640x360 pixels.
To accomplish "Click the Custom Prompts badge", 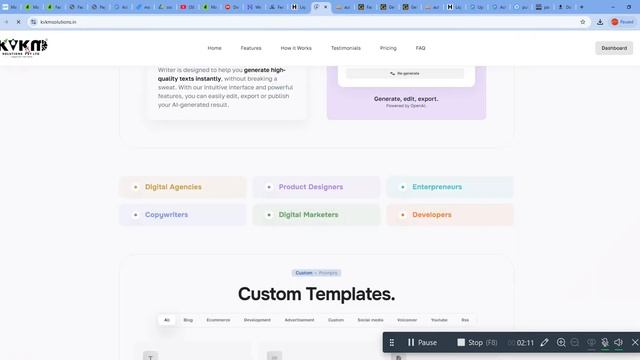I will [x=316, y=273].
